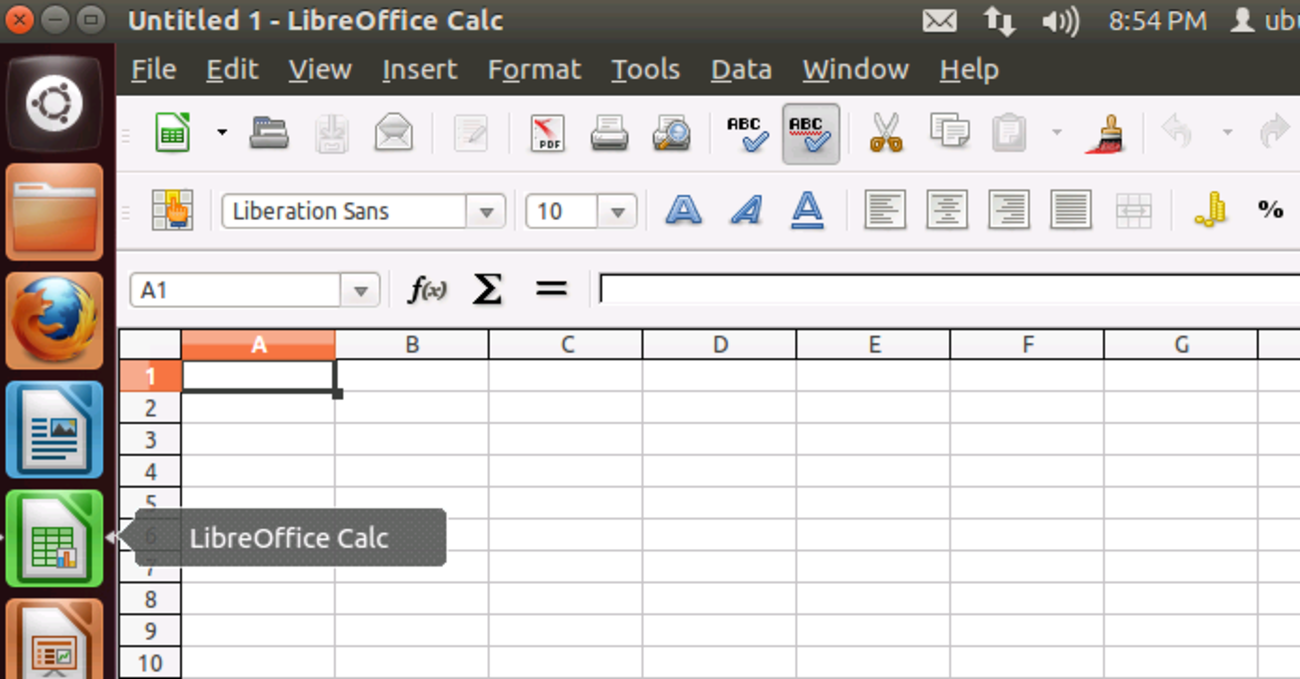Open the font size dropdown
Viewport: 1300px width, 679px height.
coord(617,212)
